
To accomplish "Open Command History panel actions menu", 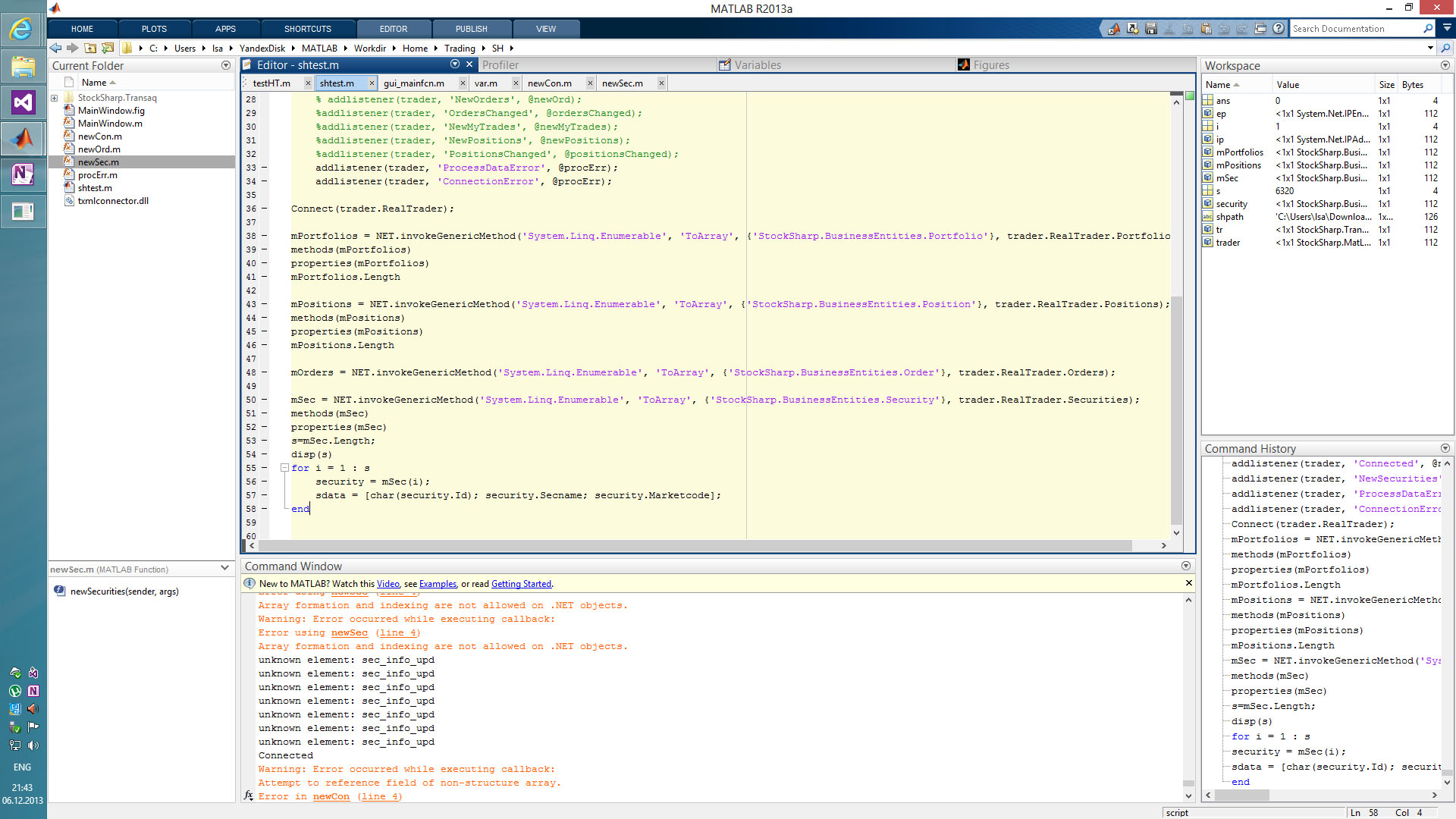I will click(x=1445, y=449).
